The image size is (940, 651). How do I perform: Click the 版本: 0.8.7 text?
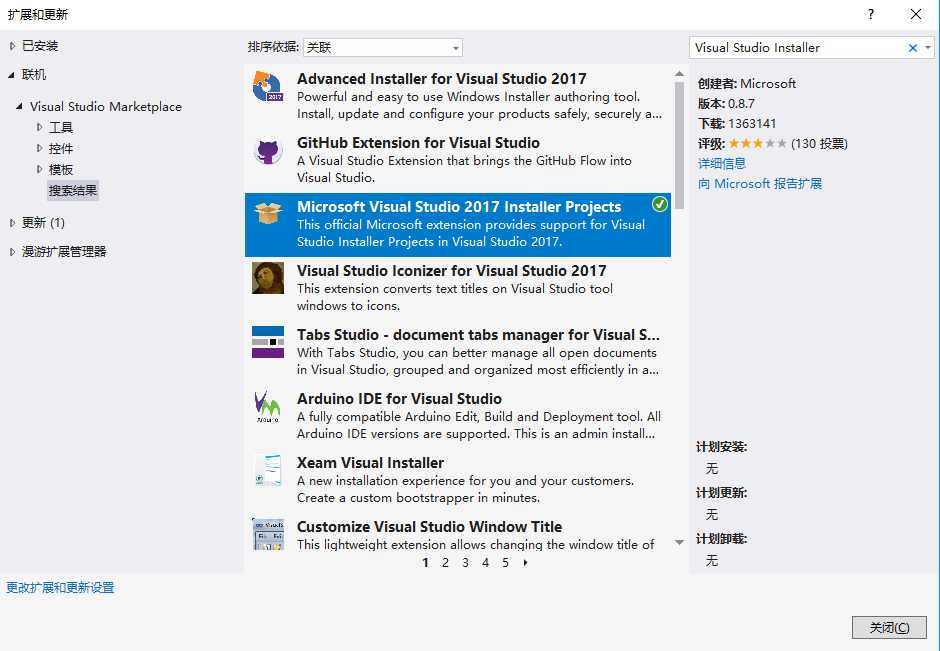(x=726, y=103)
